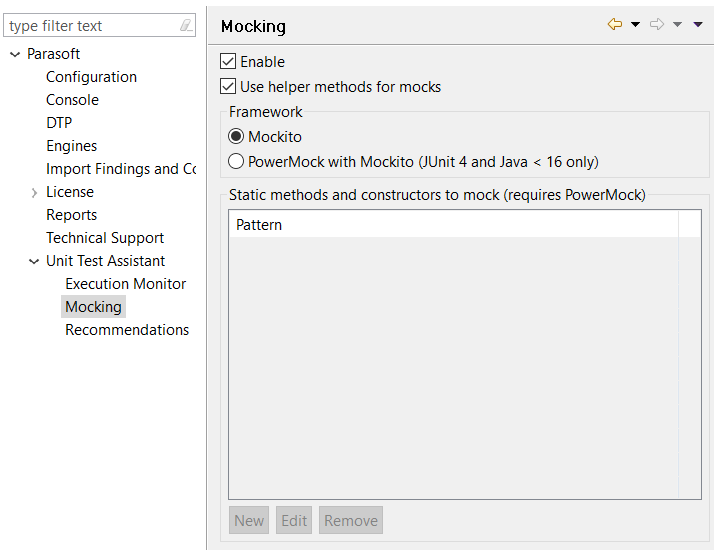Collapse the Parasoft tree node
The image size is (714, 550).
click(x=15, y=55)
